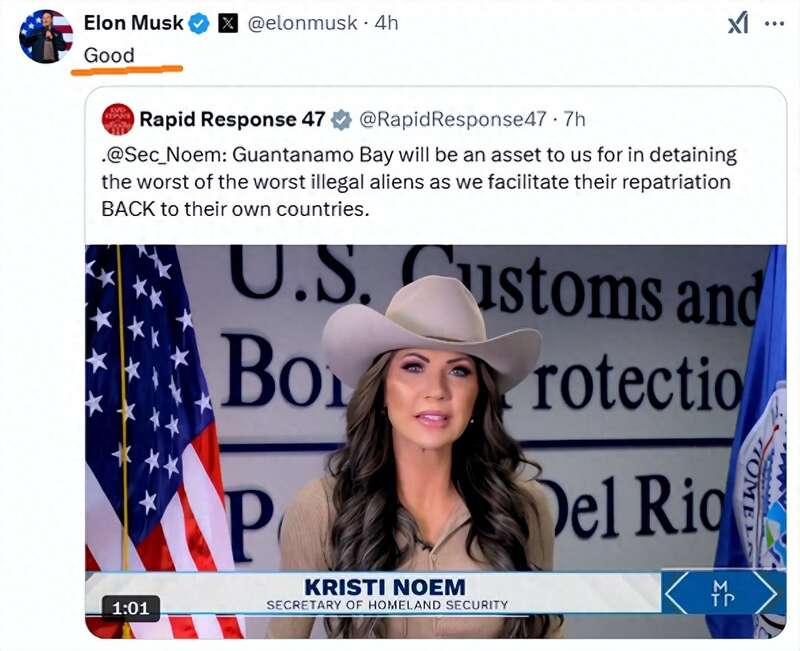800x651 pixels.
Task: Open the three-dot more options menu
Action: pos(774,23)
